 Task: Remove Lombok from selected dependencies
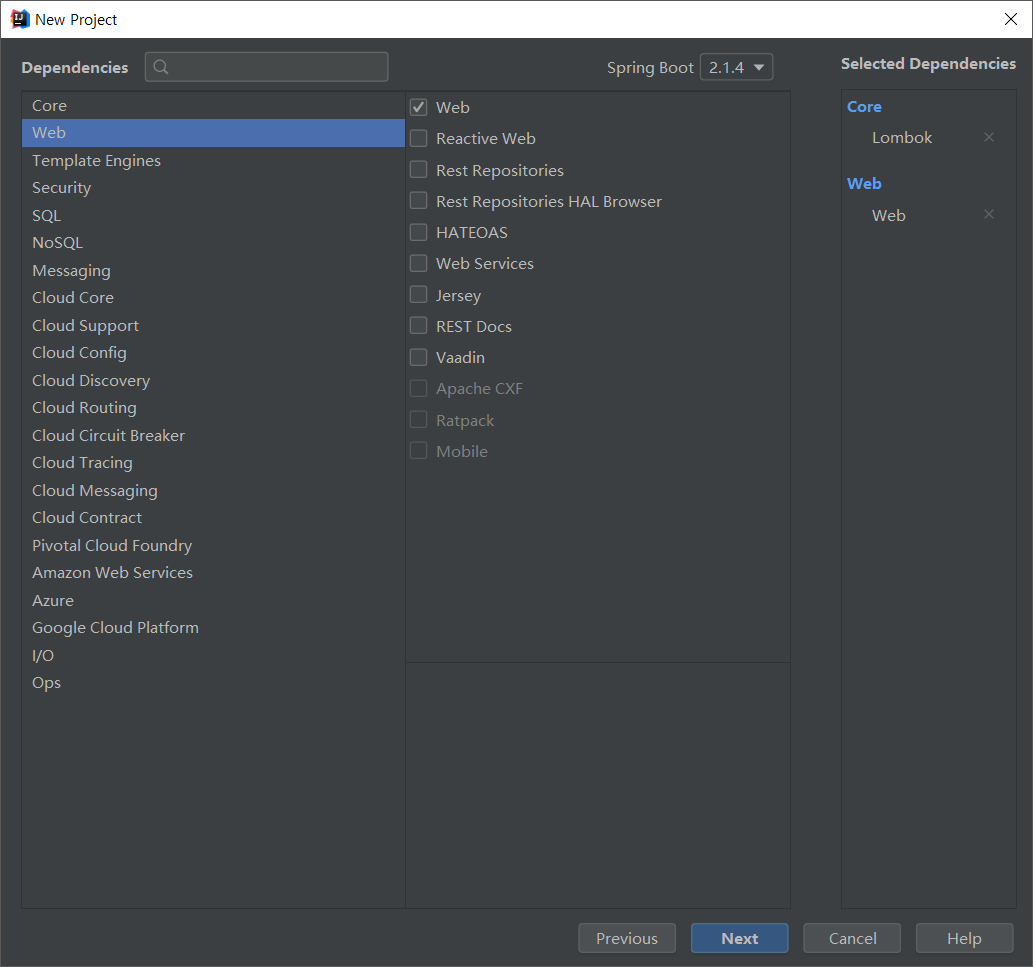point(988,137)
